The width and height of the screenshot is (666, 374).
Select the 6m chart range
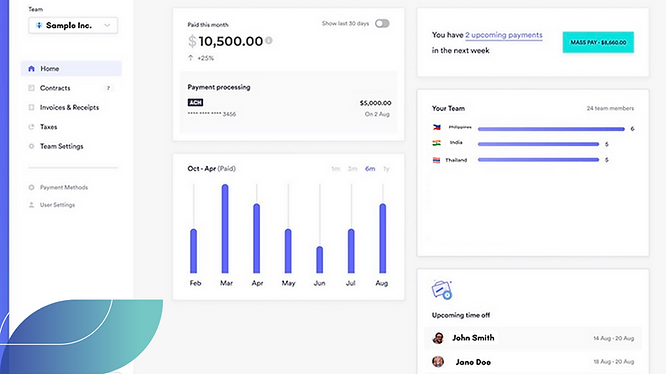tap(370, 169)
